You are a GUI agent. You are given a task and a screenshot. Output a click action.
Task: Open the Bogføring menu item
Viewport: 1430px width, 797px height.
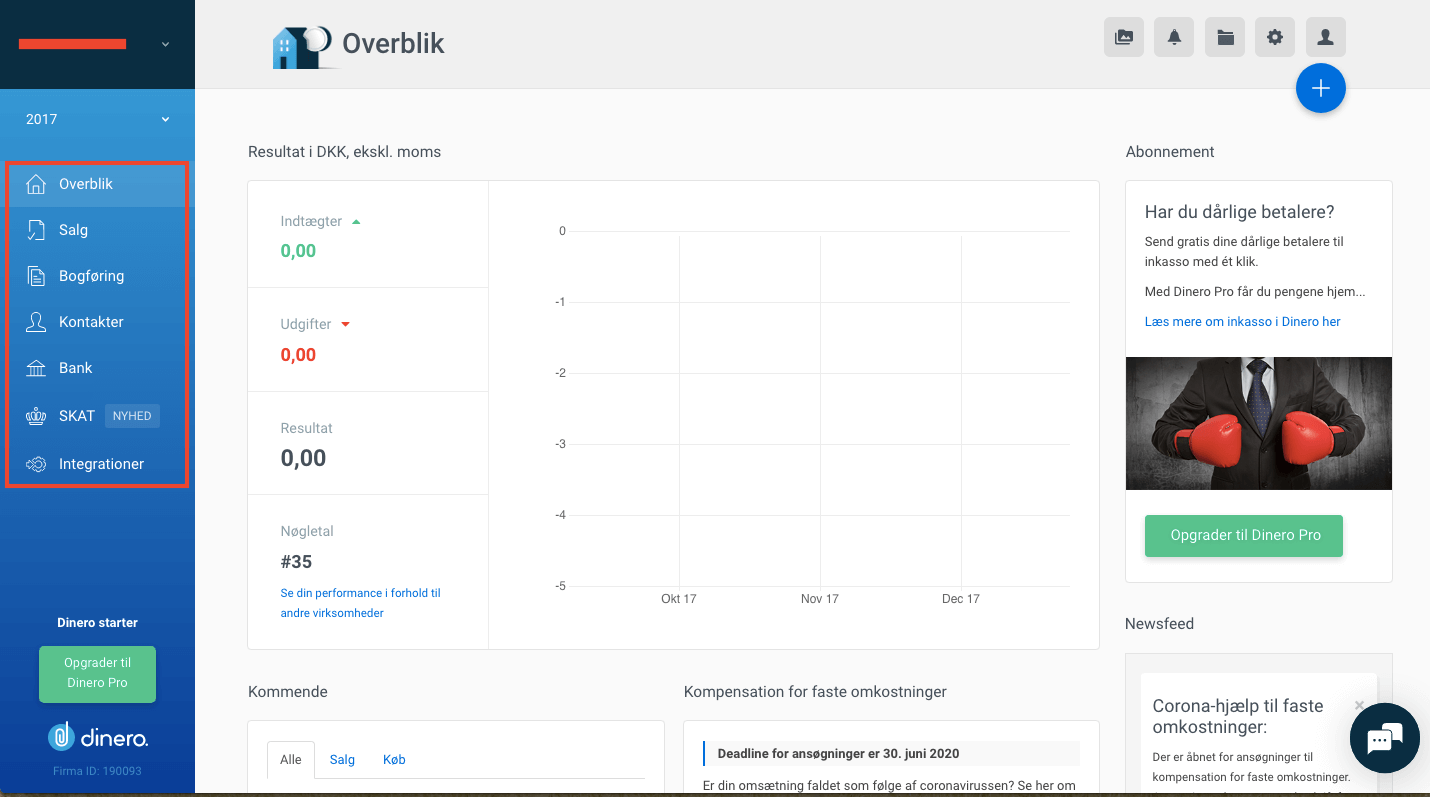click(x=98, y=276)
